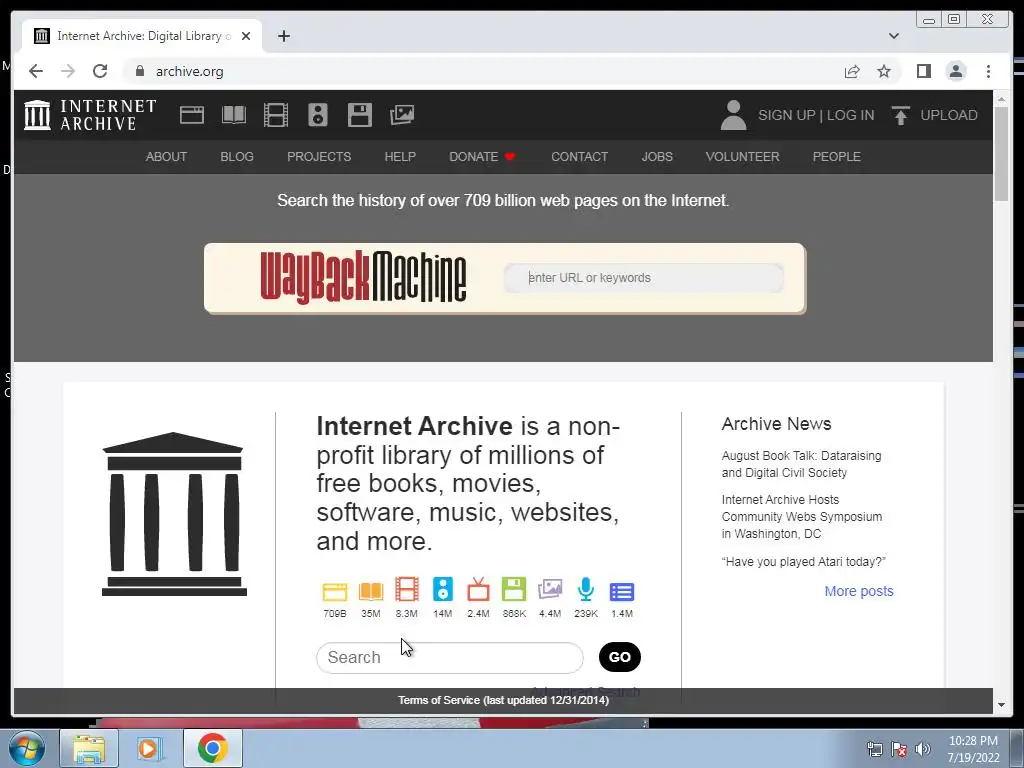This screenshot has width=1024, height=768.
Task: Click the TV icon labeled 2.4M
Action: [x=478, y=589]
